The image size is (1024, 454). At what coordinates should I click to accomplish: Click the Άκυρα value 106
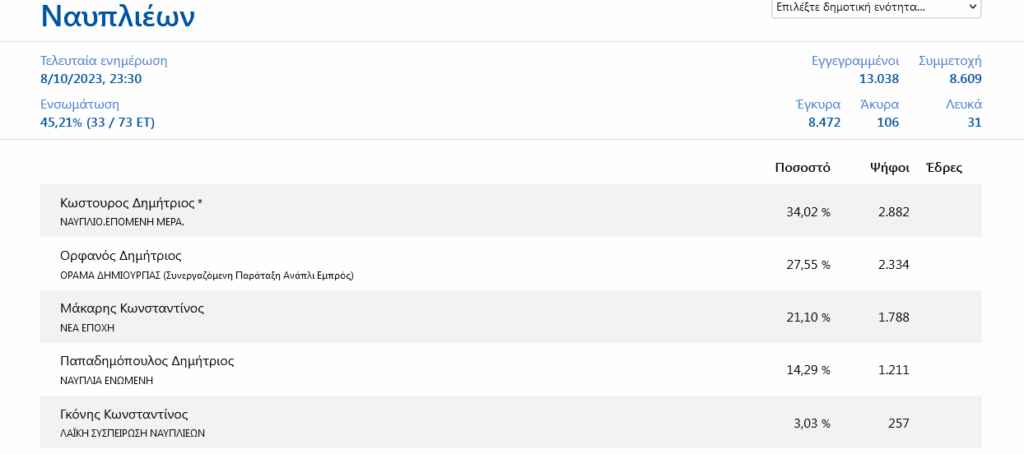click(x=887, y=122)
